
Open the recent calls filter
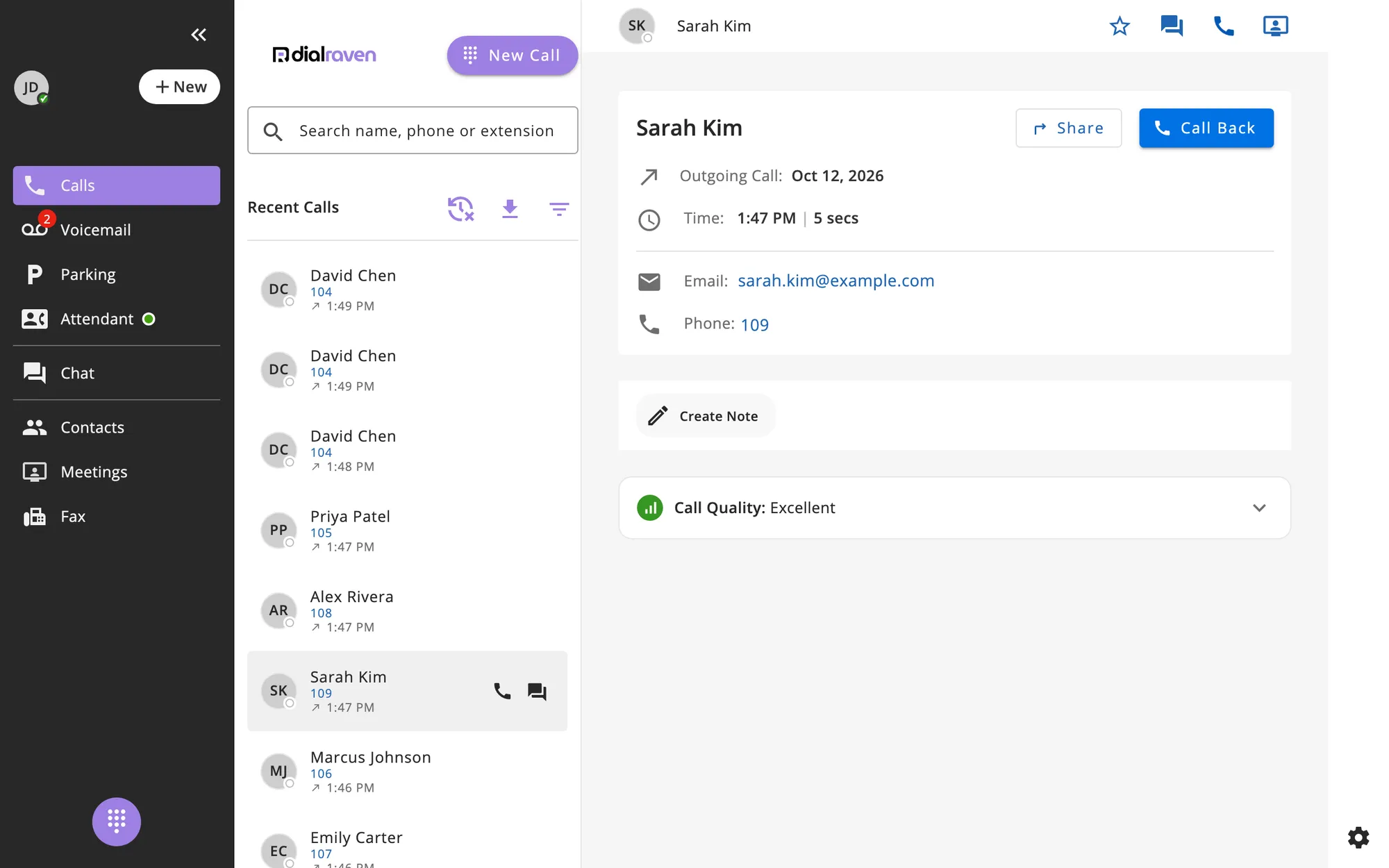[559, 208]
